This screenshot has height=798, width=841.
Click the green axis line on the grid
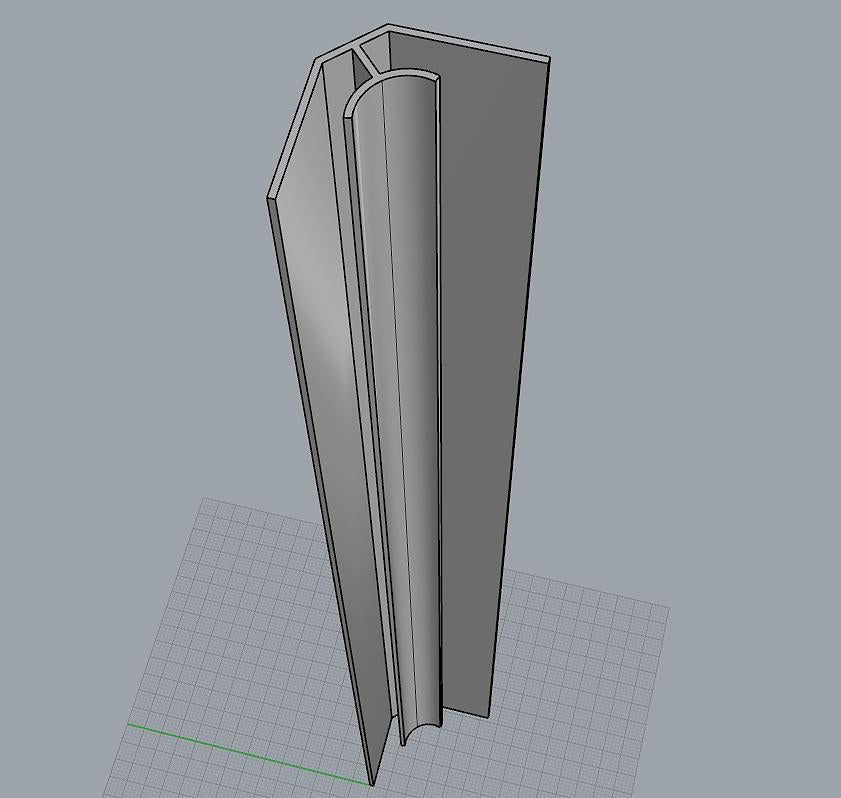click(x=248, y=755)
